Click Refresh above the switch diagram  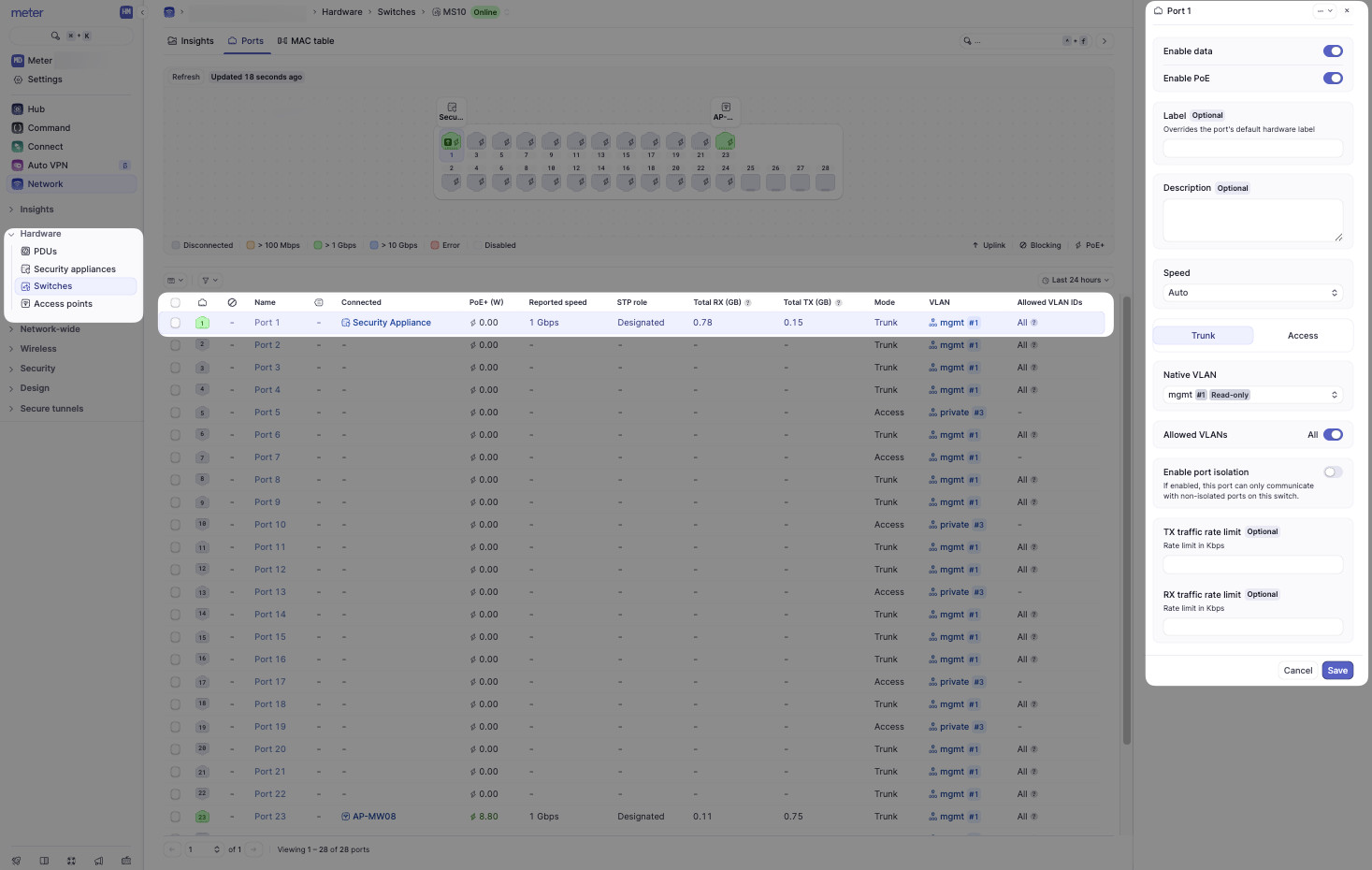pos(184,76)
